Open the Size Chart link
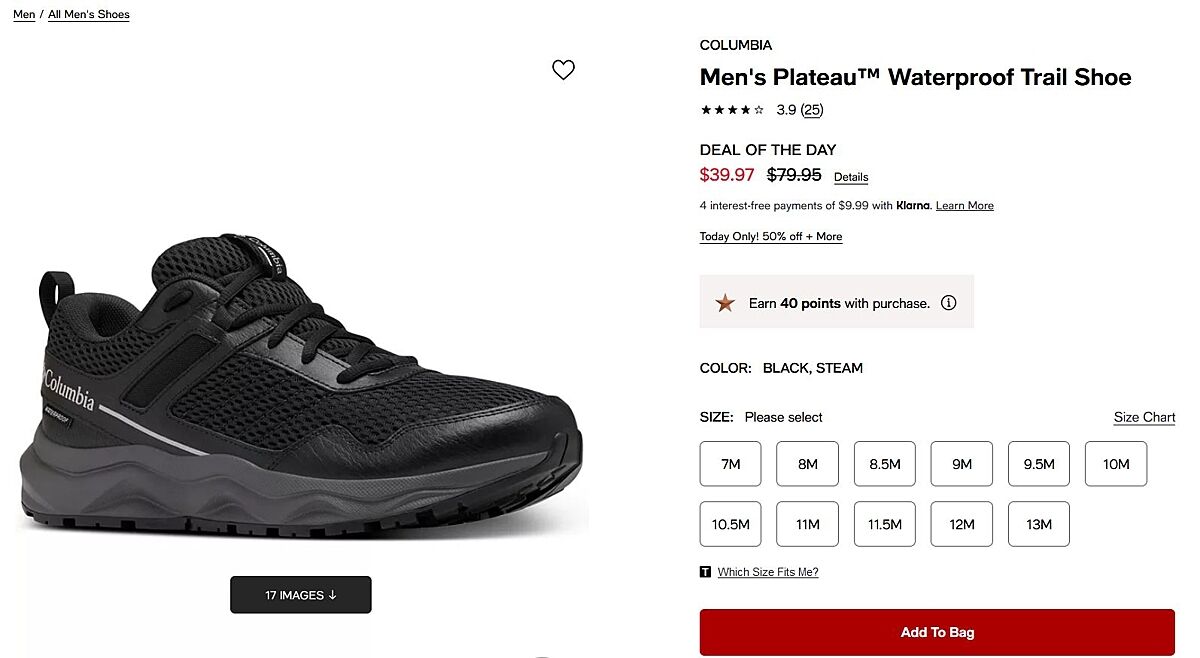Screen dimensions: 1200x658 1144,417
